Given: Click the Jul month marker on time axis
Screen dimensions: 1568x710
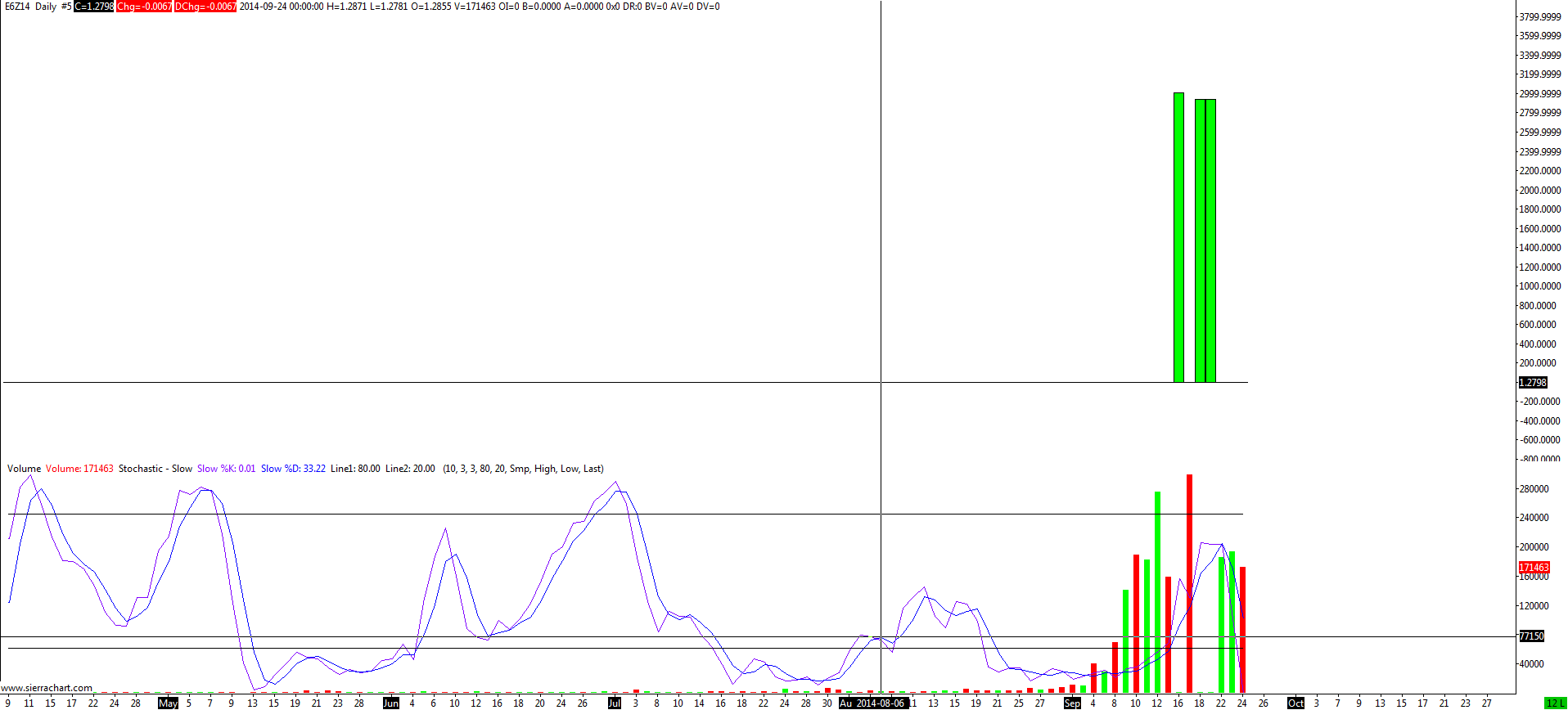Looking at the screenshot, I should (615, 703).
